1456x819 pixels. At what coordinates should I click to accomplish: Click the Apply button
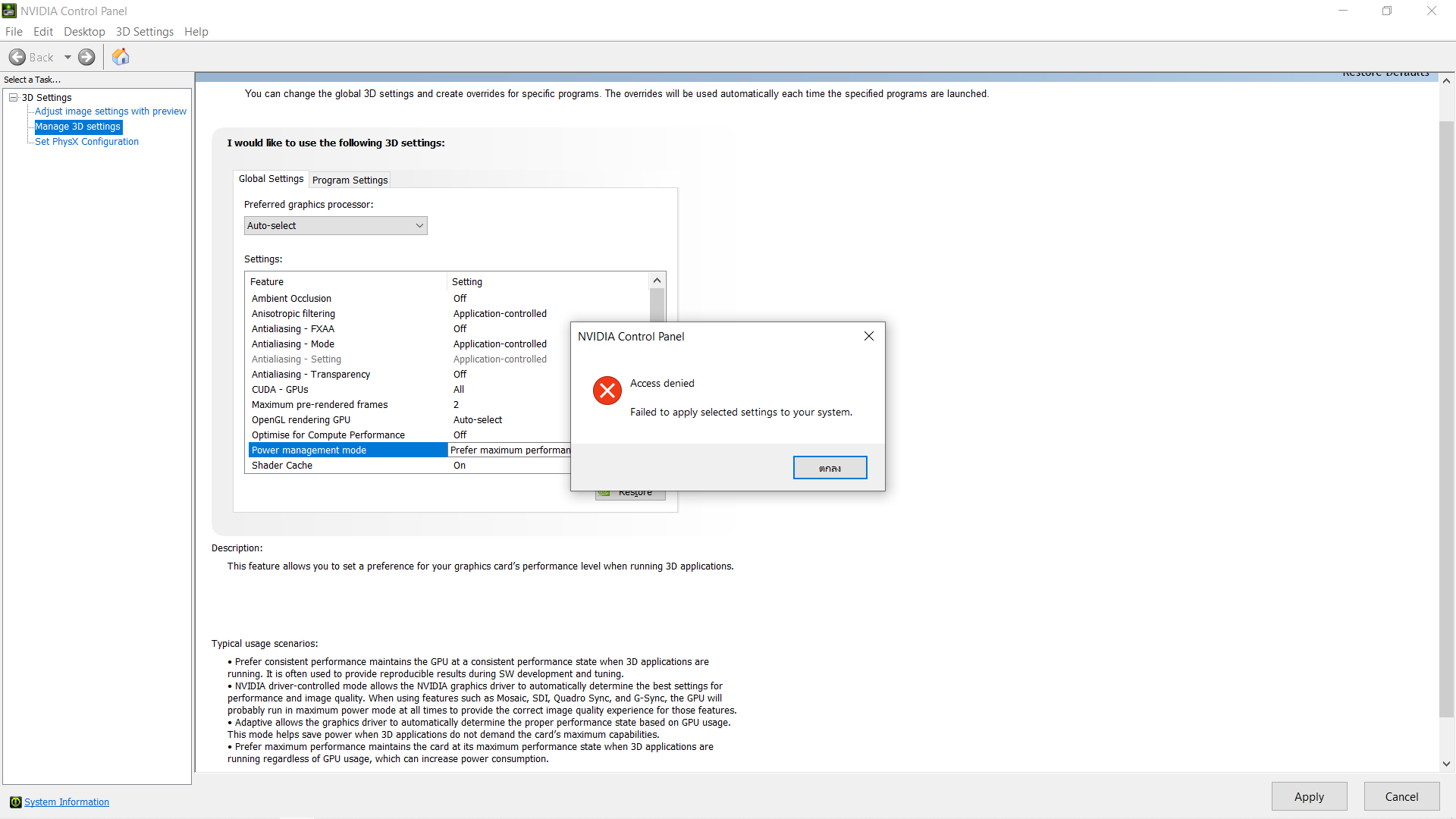click(1309, 796)
